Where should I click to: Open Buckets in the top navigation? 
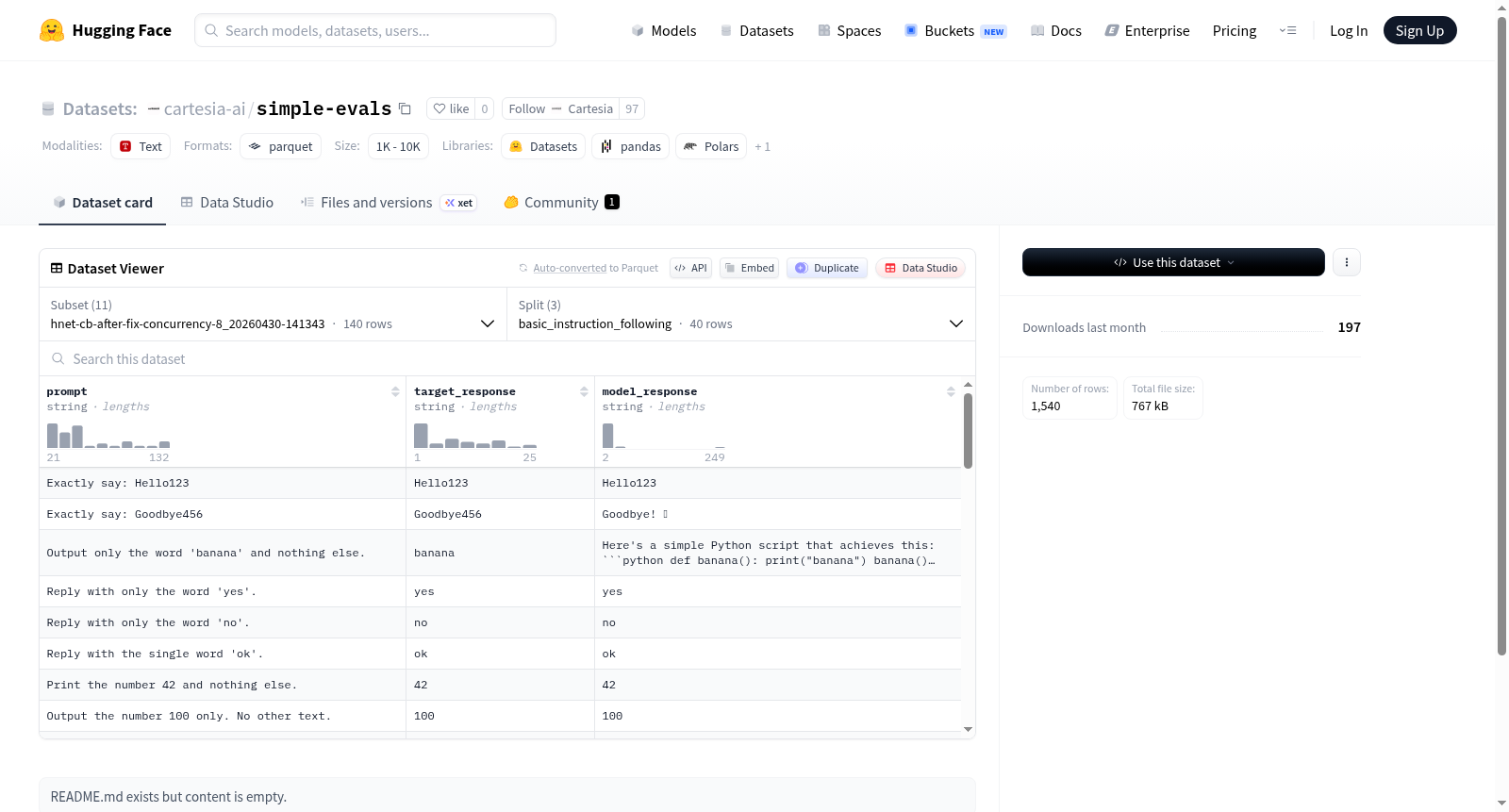click(x=955, y=30)
